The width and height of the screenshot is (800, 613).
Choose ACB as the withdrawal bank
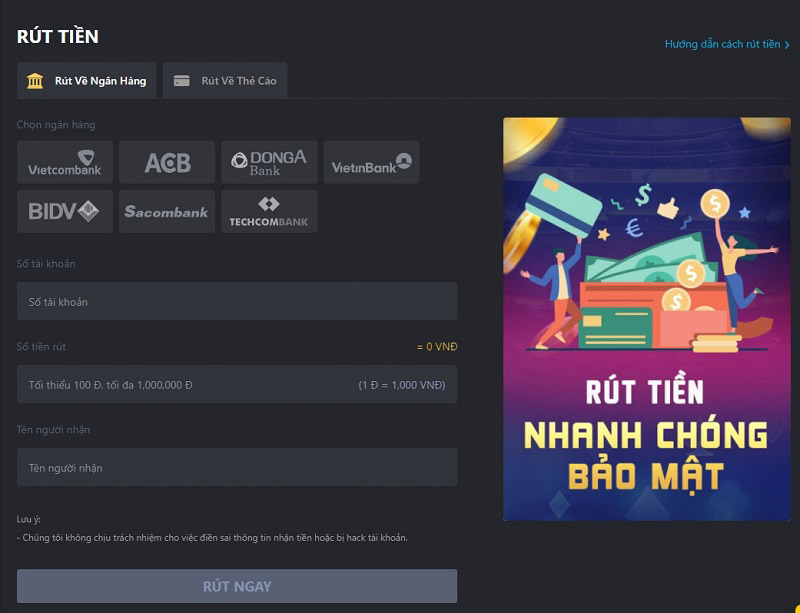coord(167,162)
